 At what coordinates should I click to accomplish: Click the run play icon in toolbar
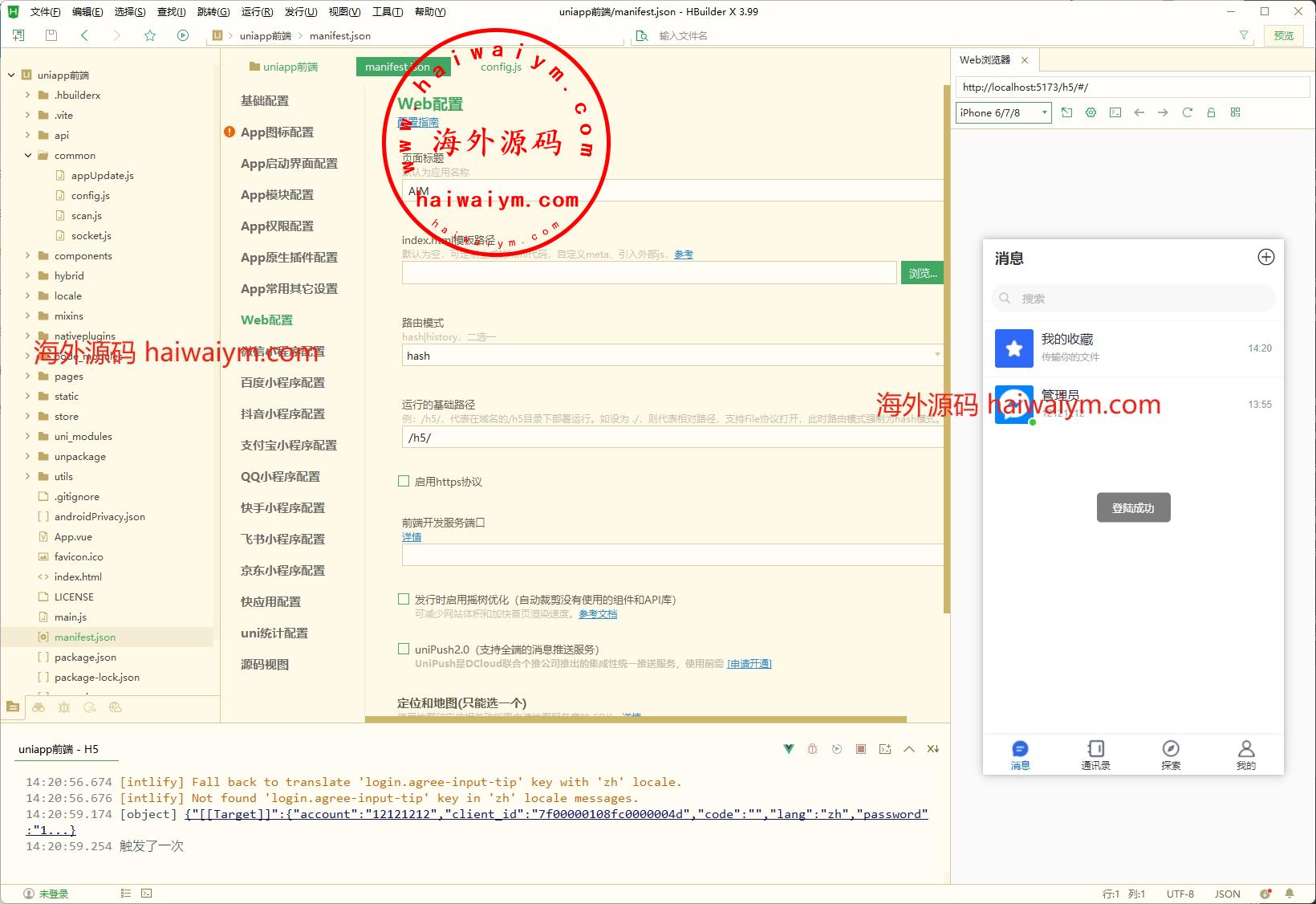[x=183, y=35]
